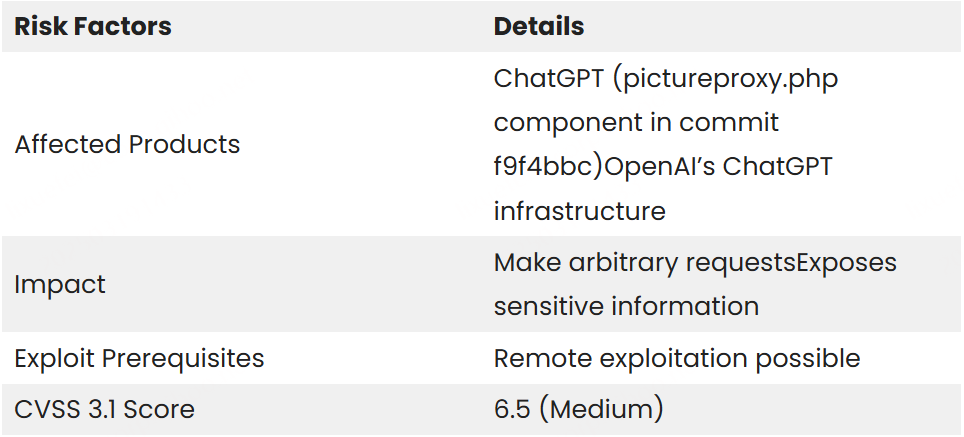Click the component in commit text line
964x437 pixels.
point(636,122)
